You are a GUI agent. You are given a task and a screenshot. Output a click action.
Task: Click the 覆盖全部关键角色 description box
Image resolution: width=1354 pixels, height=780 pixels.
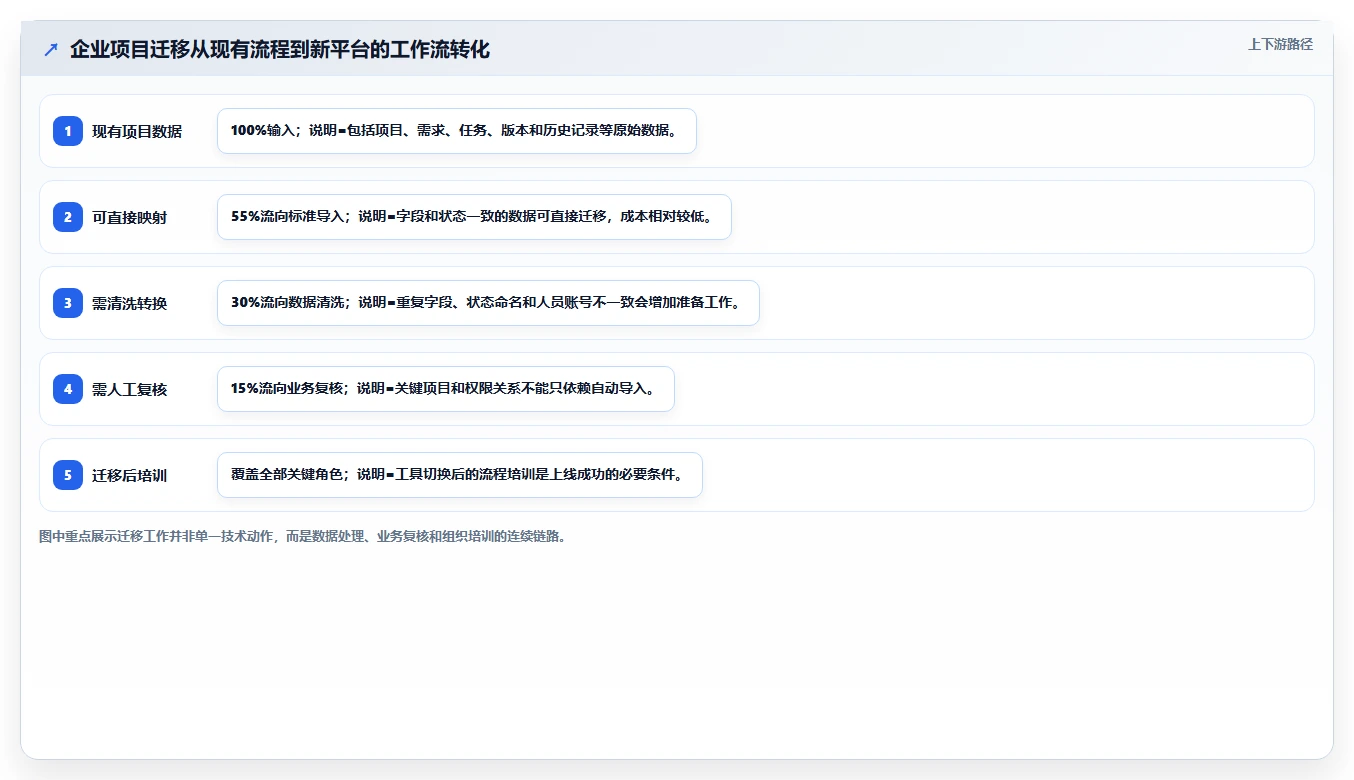point(460,475)
